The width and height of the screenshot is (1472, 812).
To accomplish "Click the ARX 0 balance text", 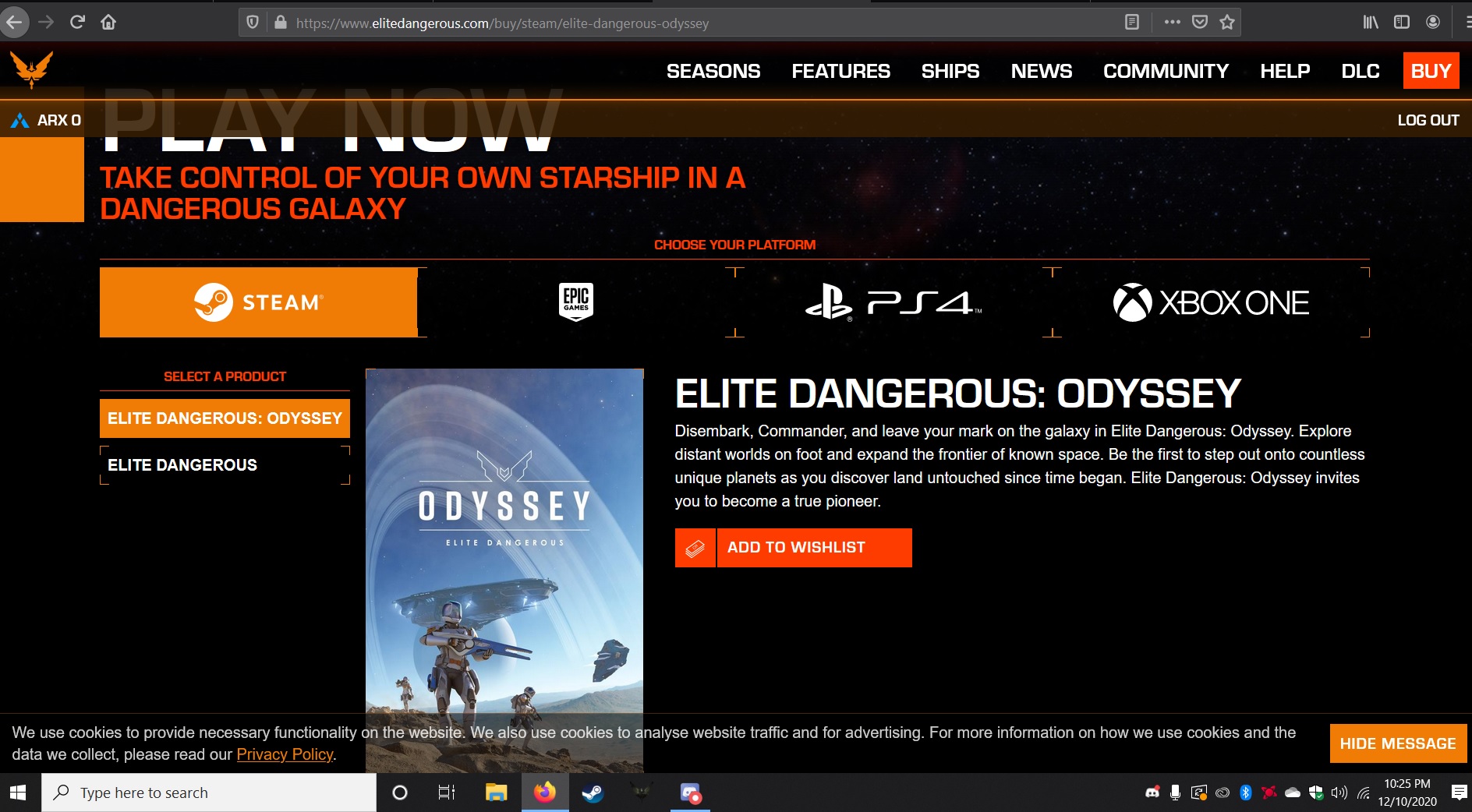I will [x=59, y=121].
